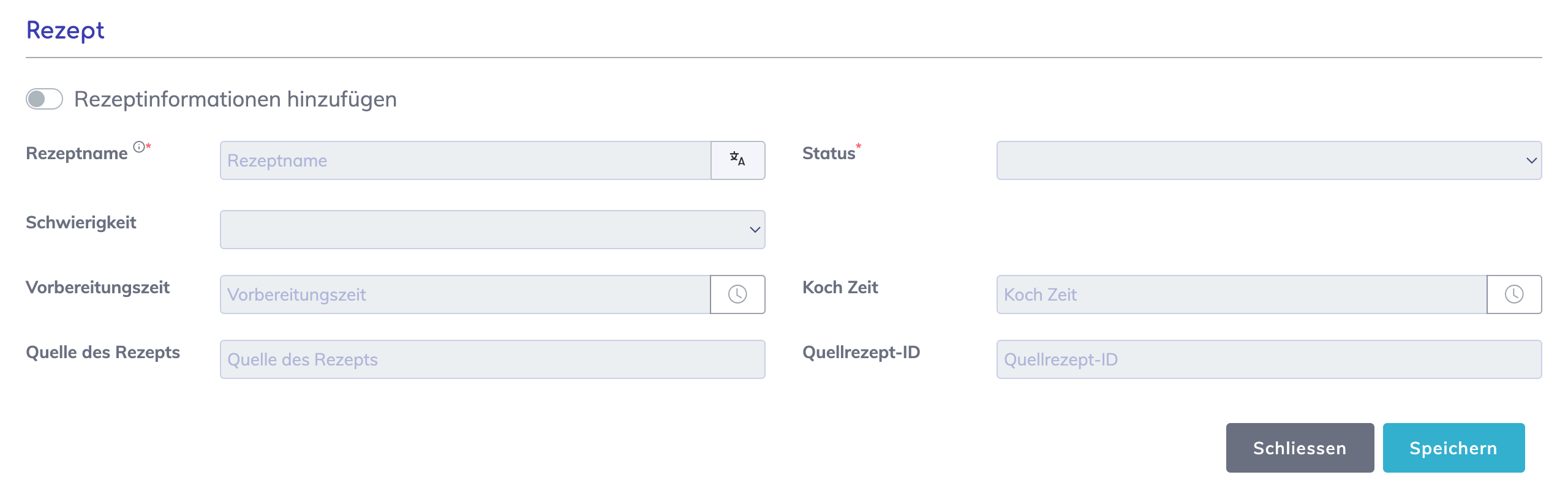Click the Schwierigkeit label

(81, 222)
